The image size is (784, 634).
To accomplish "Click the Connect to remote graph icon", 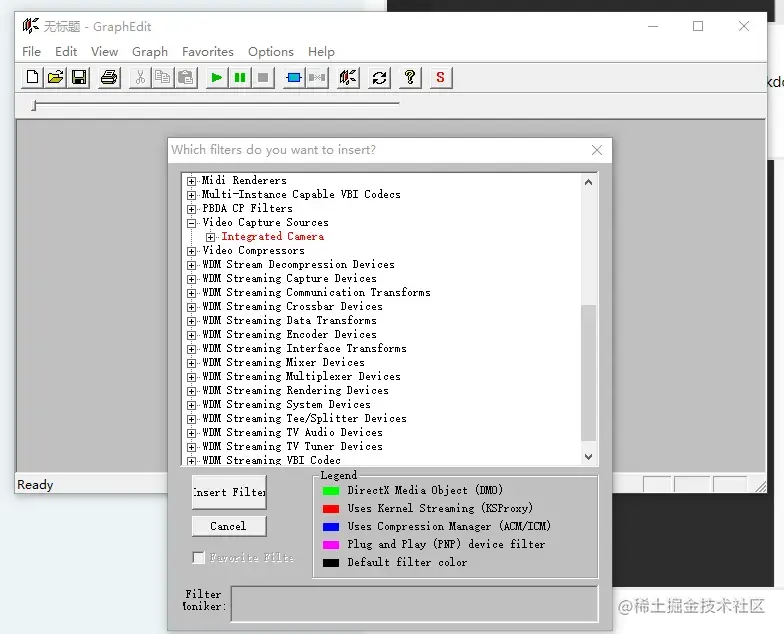I will [x=348, y=78].
